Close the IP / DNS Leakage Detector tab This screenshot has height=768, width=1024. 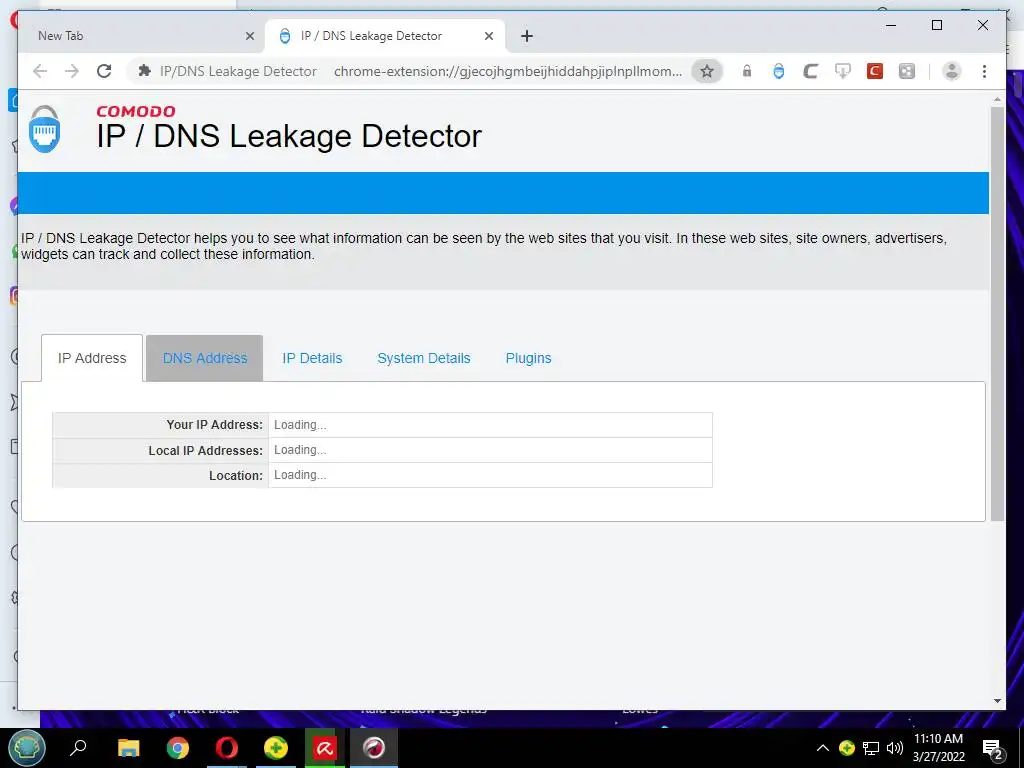click(x=488, y=36)
